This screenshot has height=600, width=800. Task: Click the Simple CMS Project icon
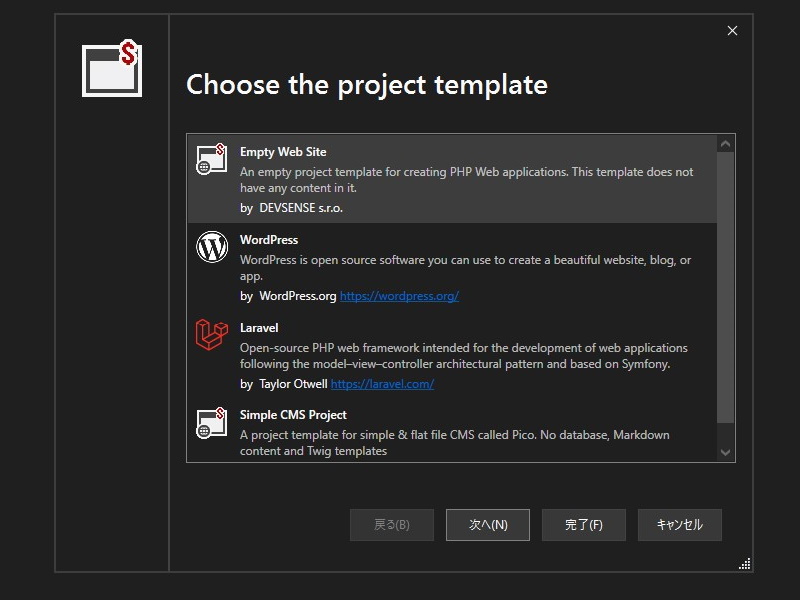(212, 422)
